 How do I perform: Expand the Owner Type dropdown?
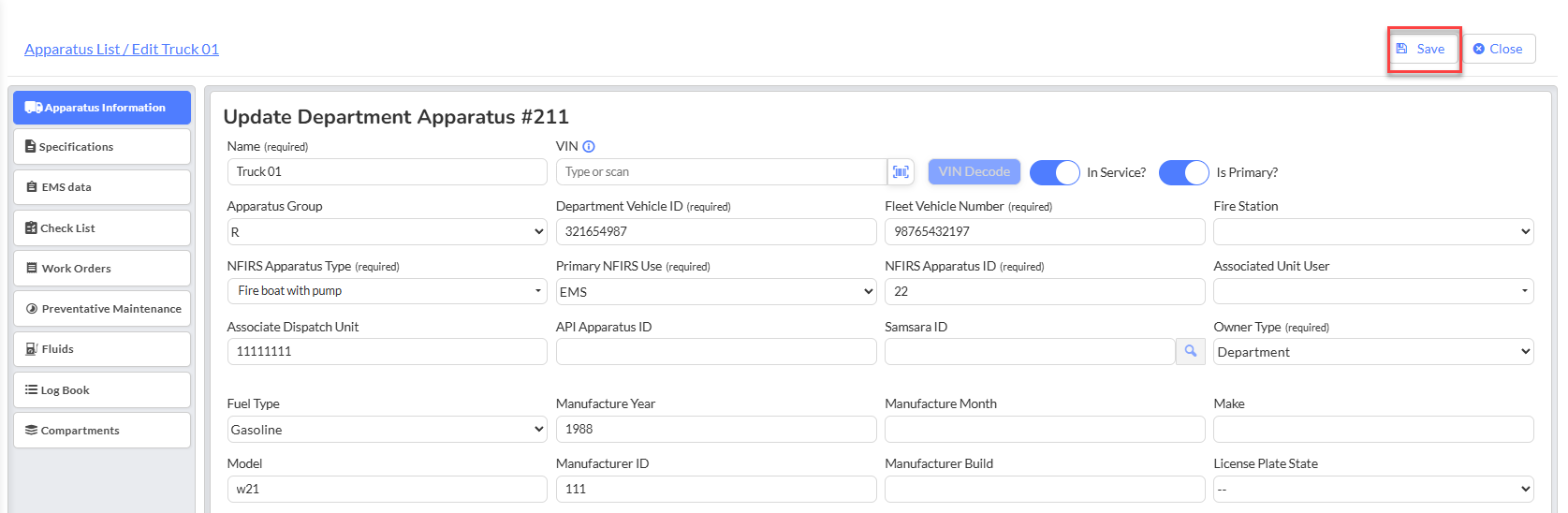pyautogui.click(x=1373, y=352)
